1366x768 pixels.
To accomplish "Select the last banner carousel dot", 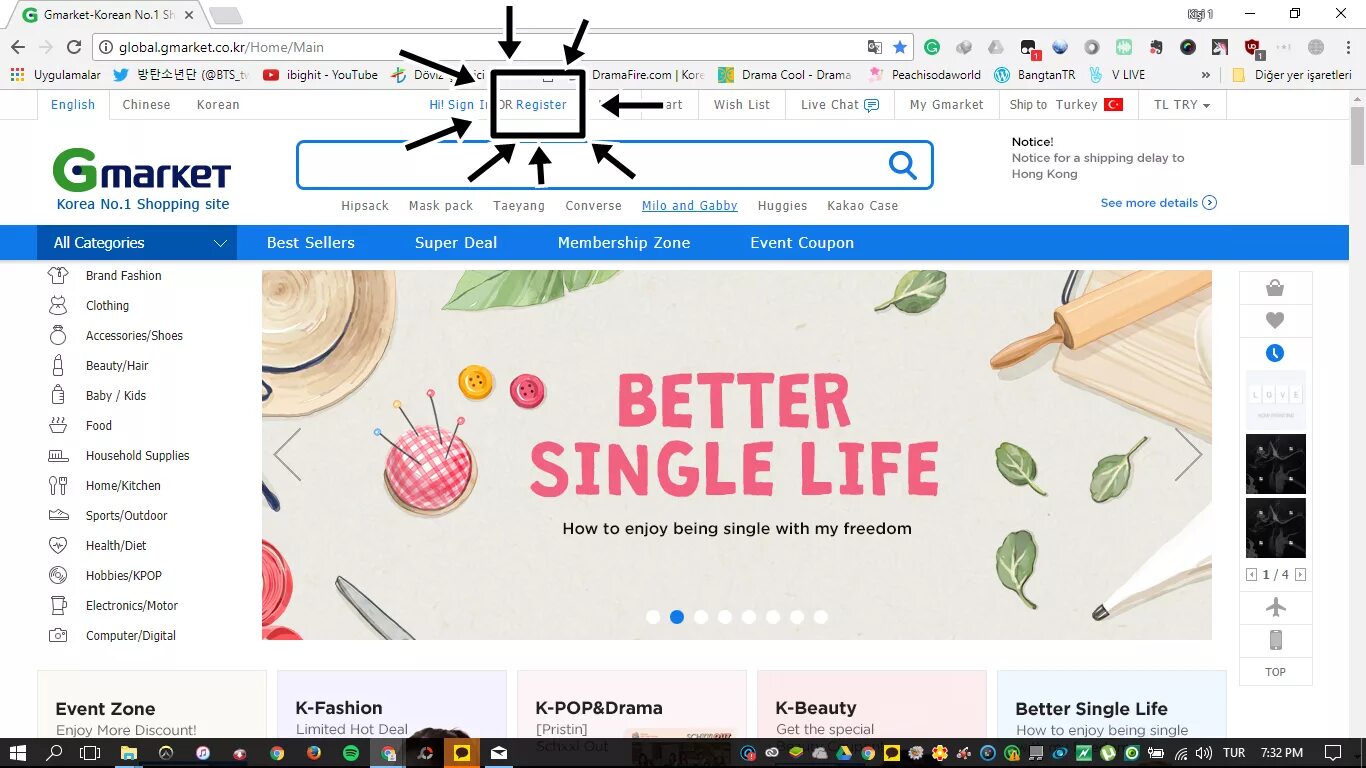I will (x=821, y=617).
